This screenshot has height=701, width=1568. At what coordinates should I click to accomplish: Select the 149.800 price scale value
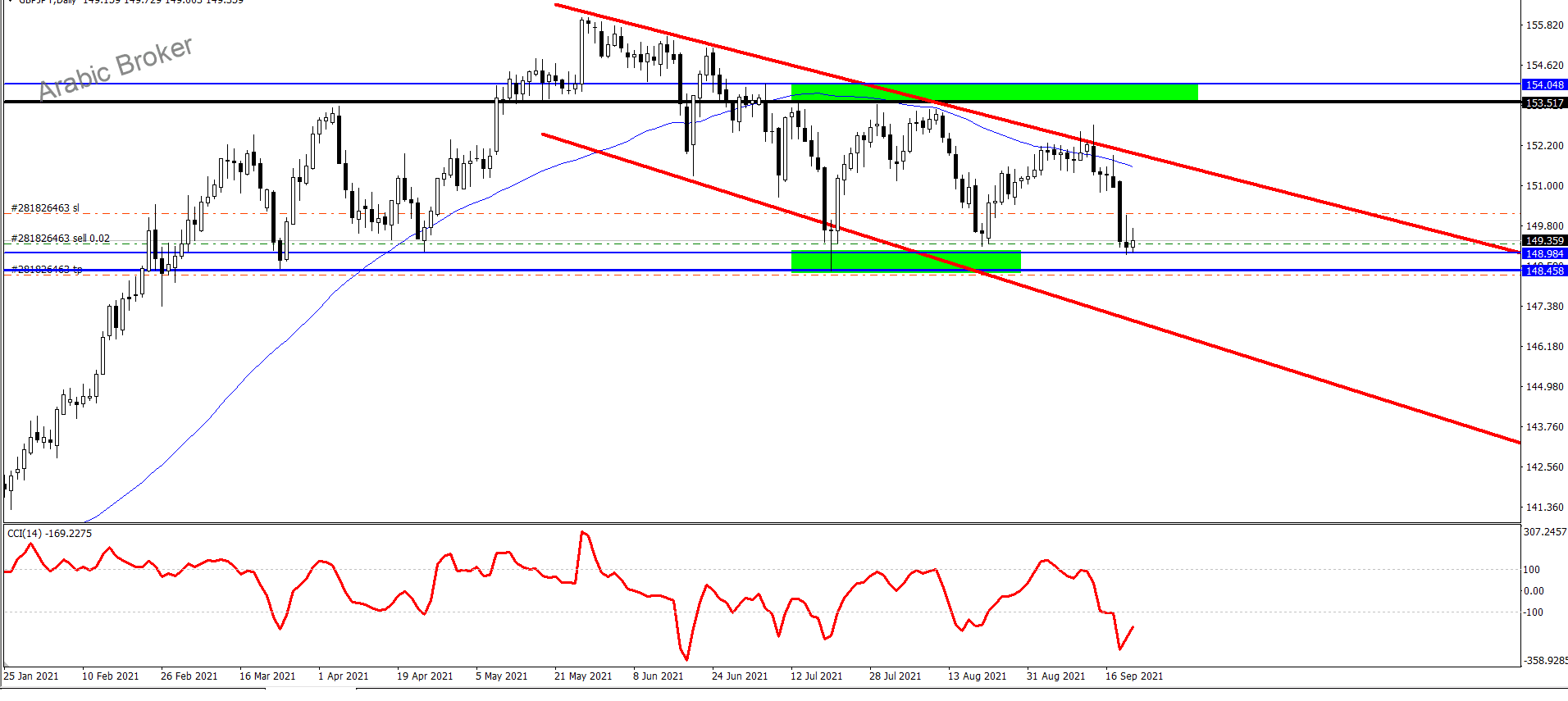tap(1544, 226)
